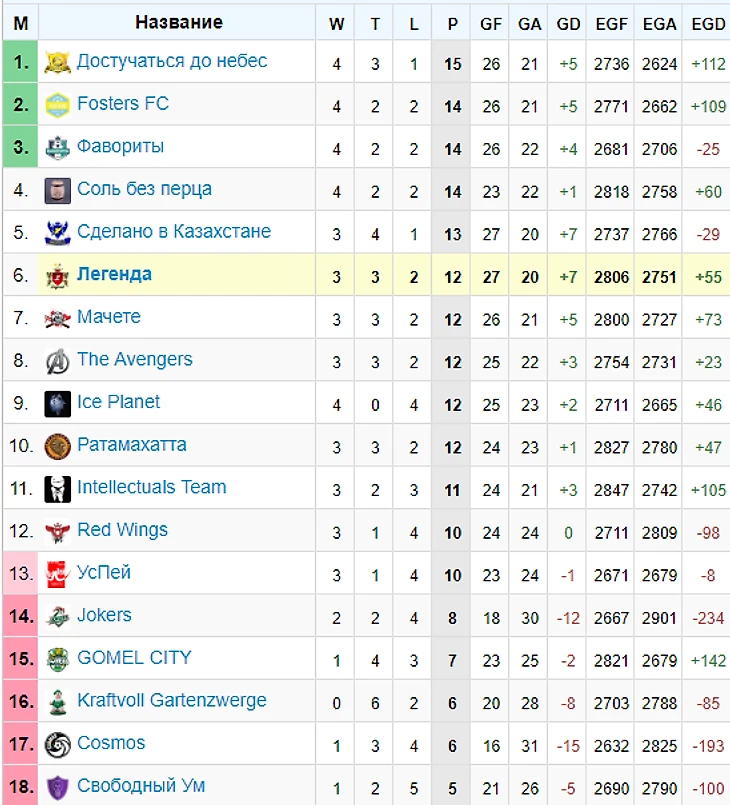Screen dimensions: 730x805
Task: Click the Легенда team crest icon
Action: click(x=57, y=276)
